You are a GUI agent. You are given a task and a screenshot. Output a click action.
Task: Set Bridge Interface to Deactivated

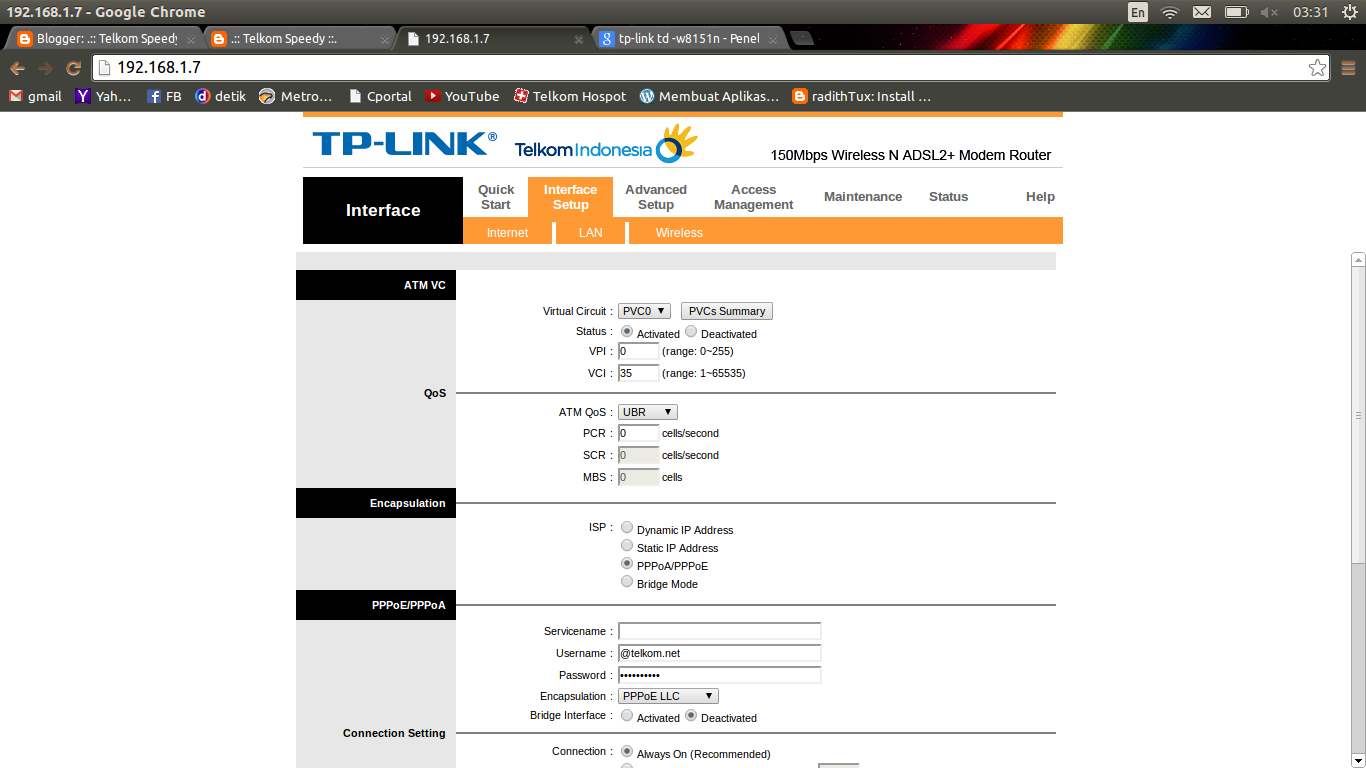pyautogui.click(x=691, y=716)
